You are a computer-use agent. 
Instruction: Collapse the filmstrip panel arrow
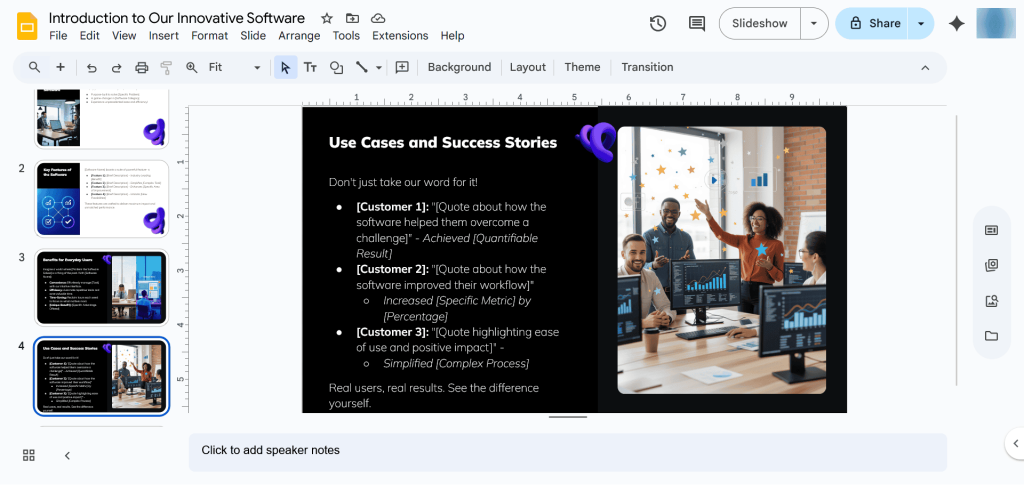[67, 455]
